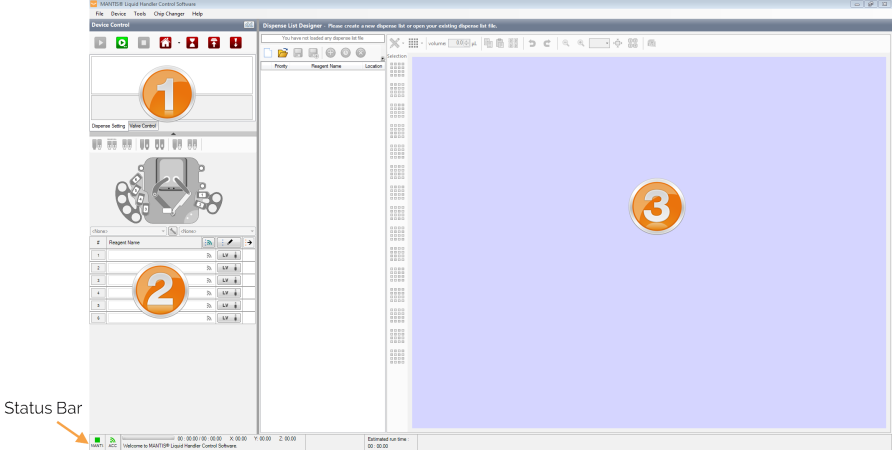Image resolution: width=892 pixels, height=450 pixels.
Task: Open the left None dropdown
Action: (128, 231)
